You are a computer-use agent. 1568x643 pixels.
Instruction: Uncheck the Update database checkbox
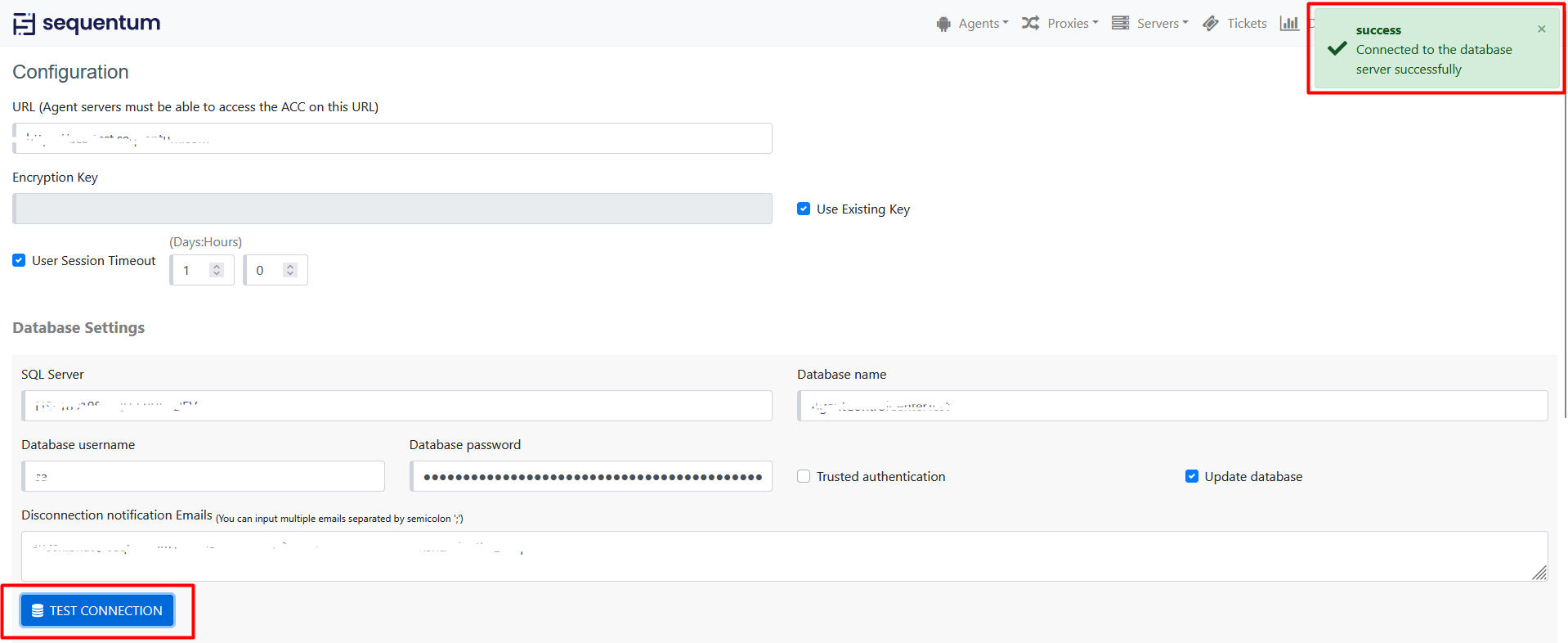(1192, 477)
